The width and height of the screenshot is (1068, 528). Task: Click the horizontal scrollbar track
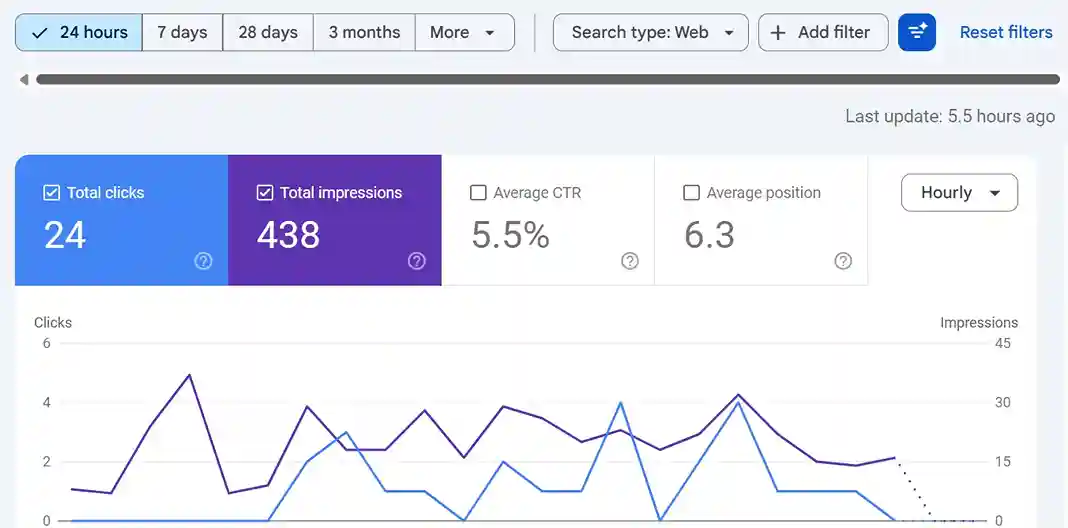point(548,80)
